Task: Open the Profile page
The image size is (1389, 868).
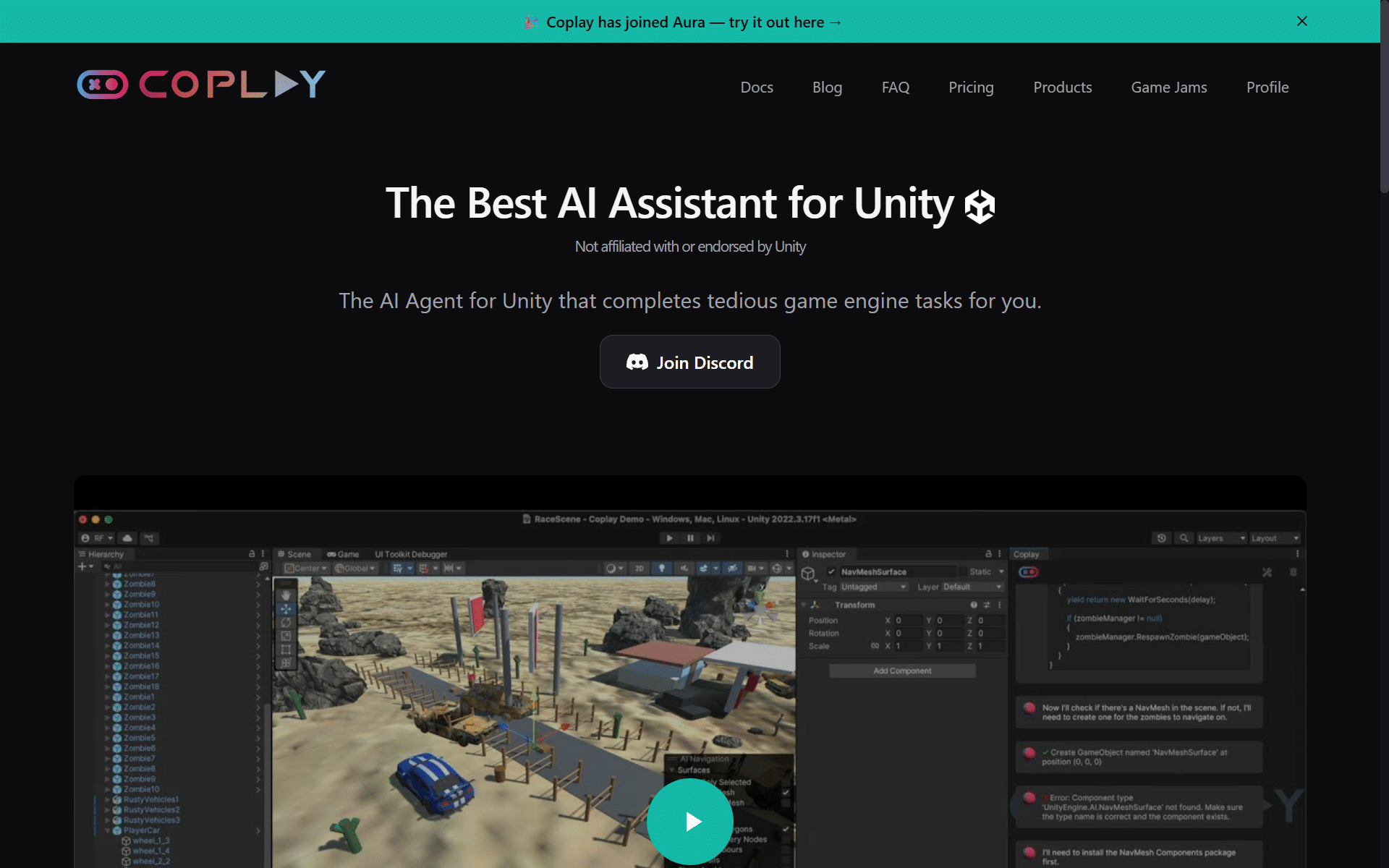Action: pyautogui.click(x=1267, y=88)
